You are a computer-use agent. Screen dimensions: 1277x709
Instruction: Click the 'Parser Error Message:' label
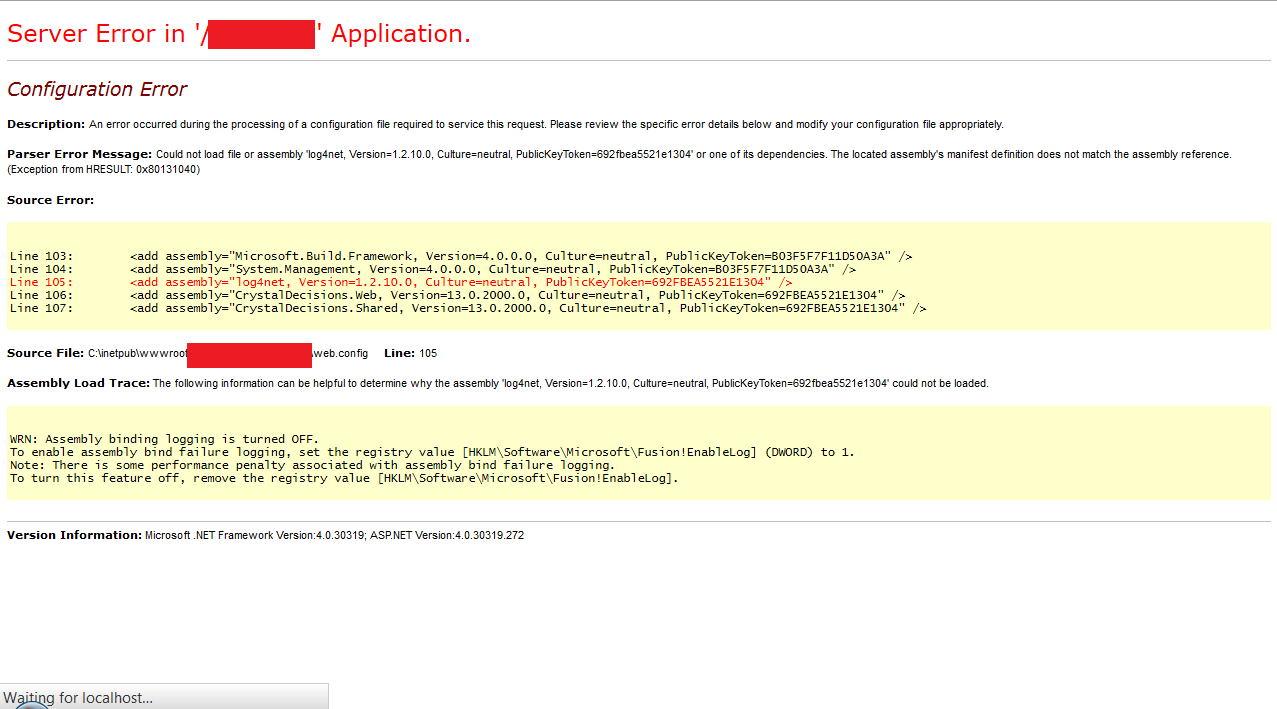click(x=79, y=154)
